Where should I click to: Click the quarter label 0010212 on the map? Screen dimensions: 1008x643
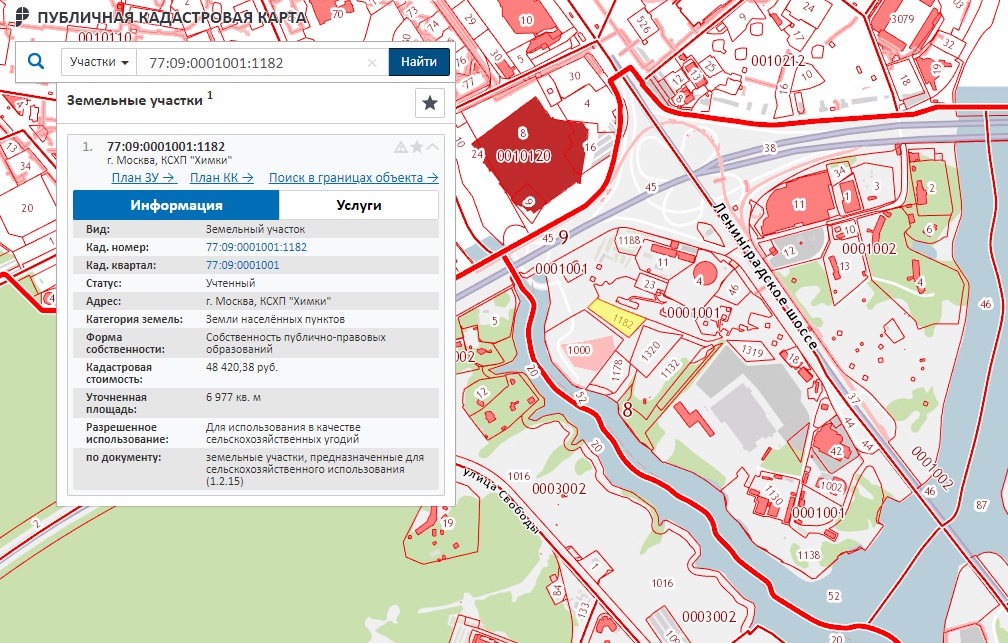pos(778,61)
